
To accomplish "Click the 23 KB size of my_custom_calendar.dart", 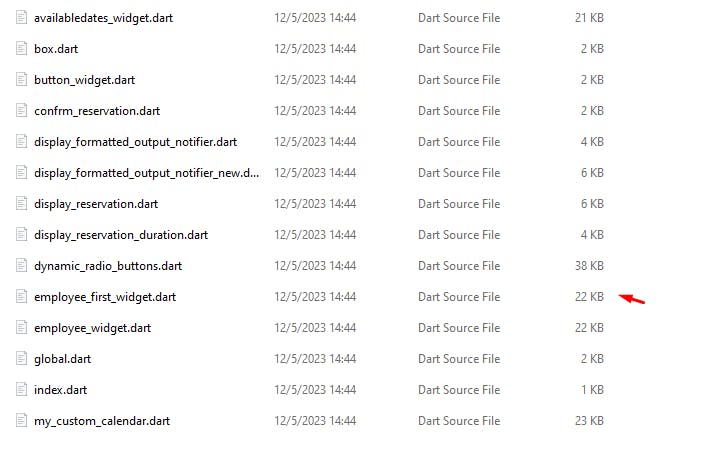I will click(x=589, y=421).
